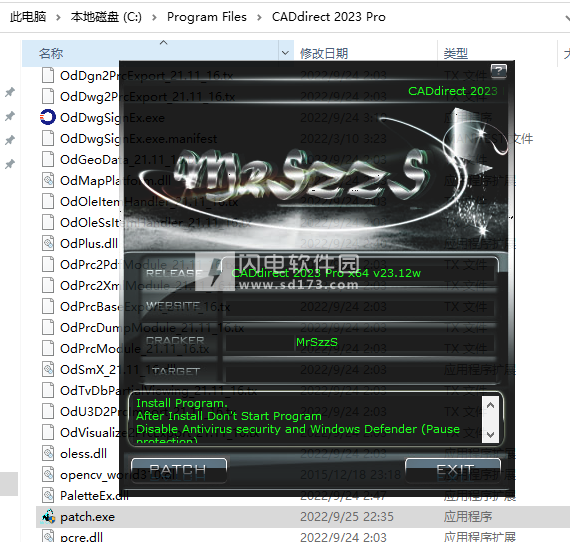
Task: Click the EXIT button
Action: (453, 470)
